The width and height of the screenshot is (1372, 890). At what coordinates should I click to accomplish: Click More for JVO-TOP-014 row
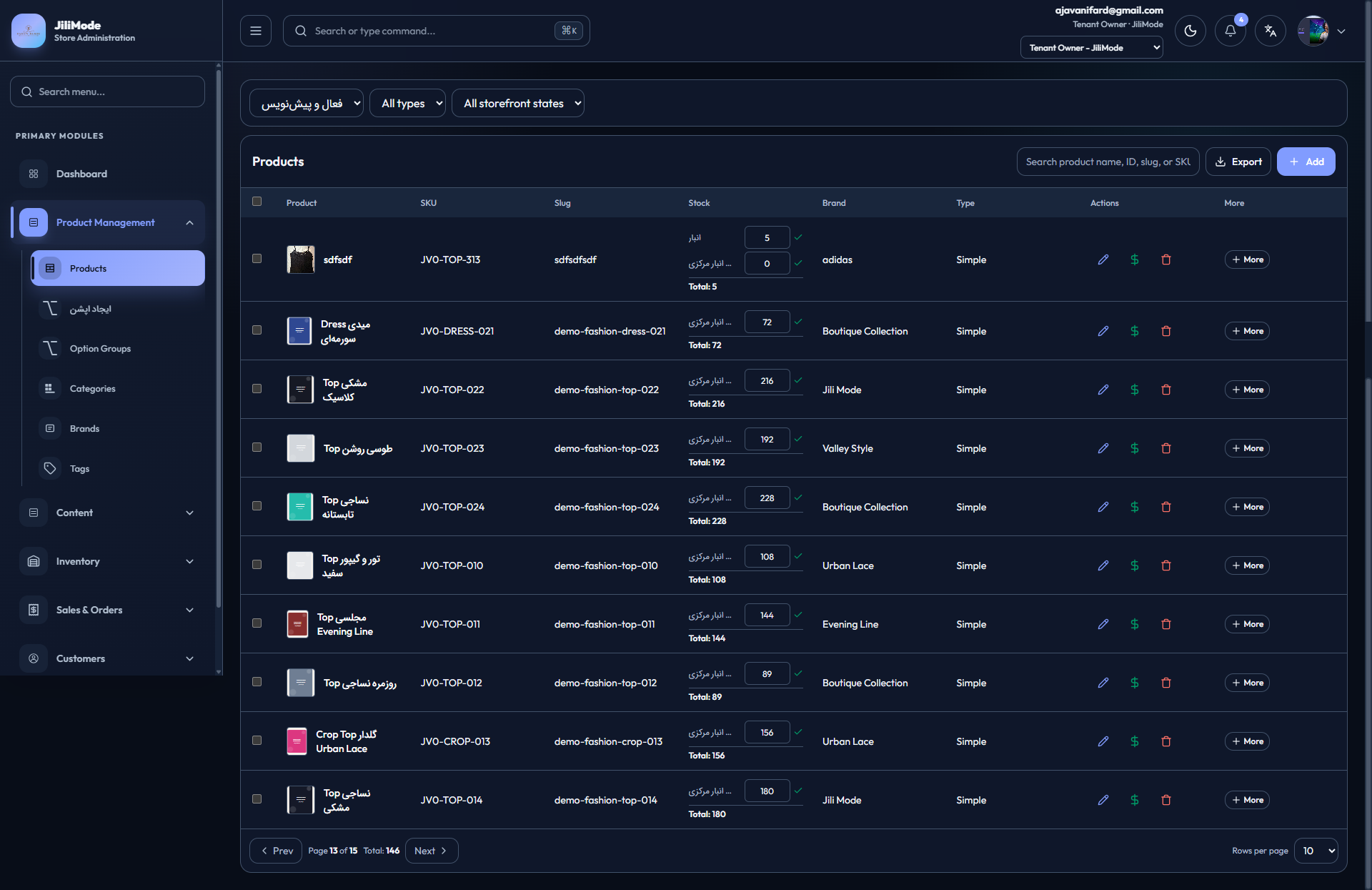point(1247,800)
